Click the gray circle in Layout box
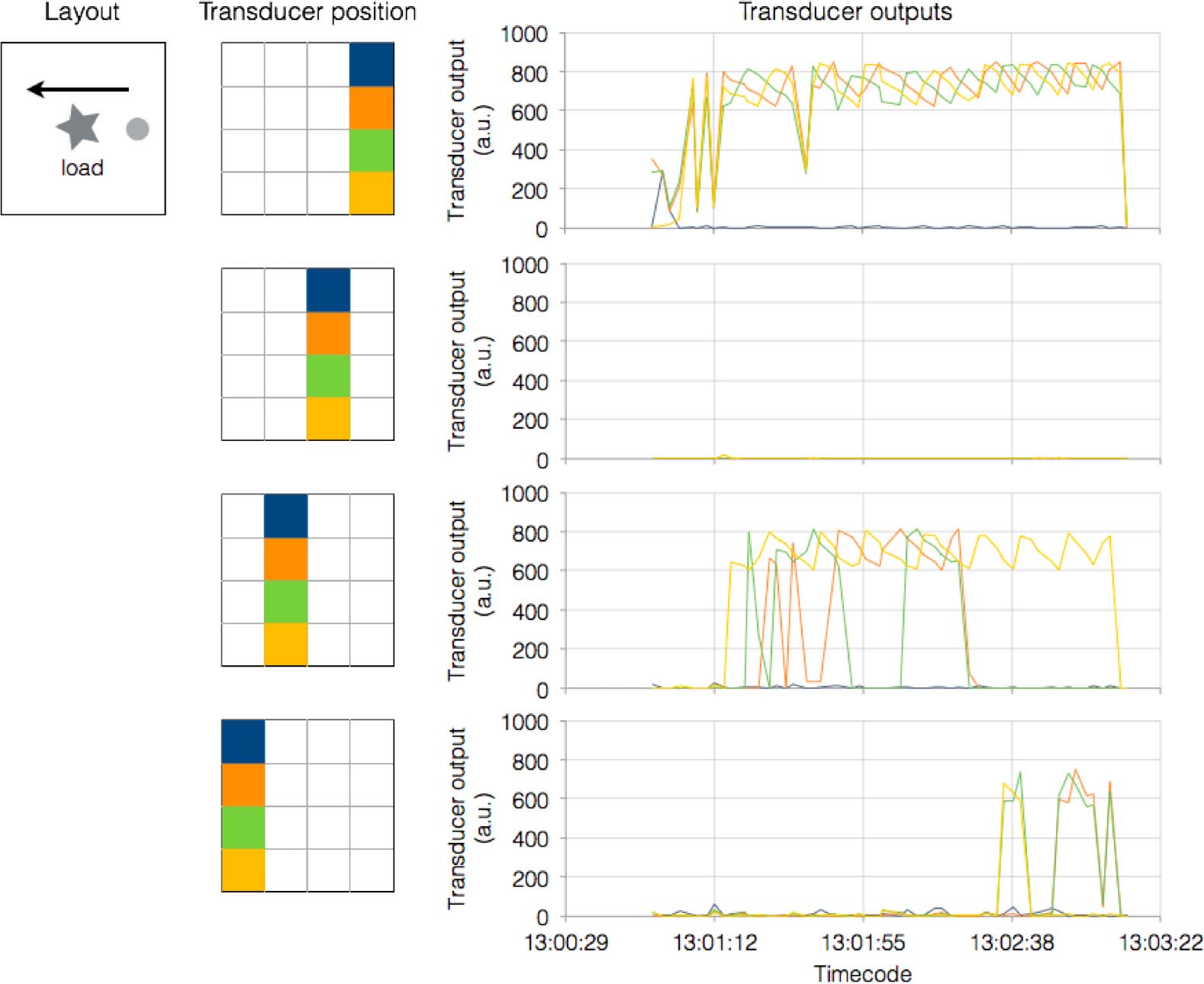1204x984 pixels. [137, 129]
